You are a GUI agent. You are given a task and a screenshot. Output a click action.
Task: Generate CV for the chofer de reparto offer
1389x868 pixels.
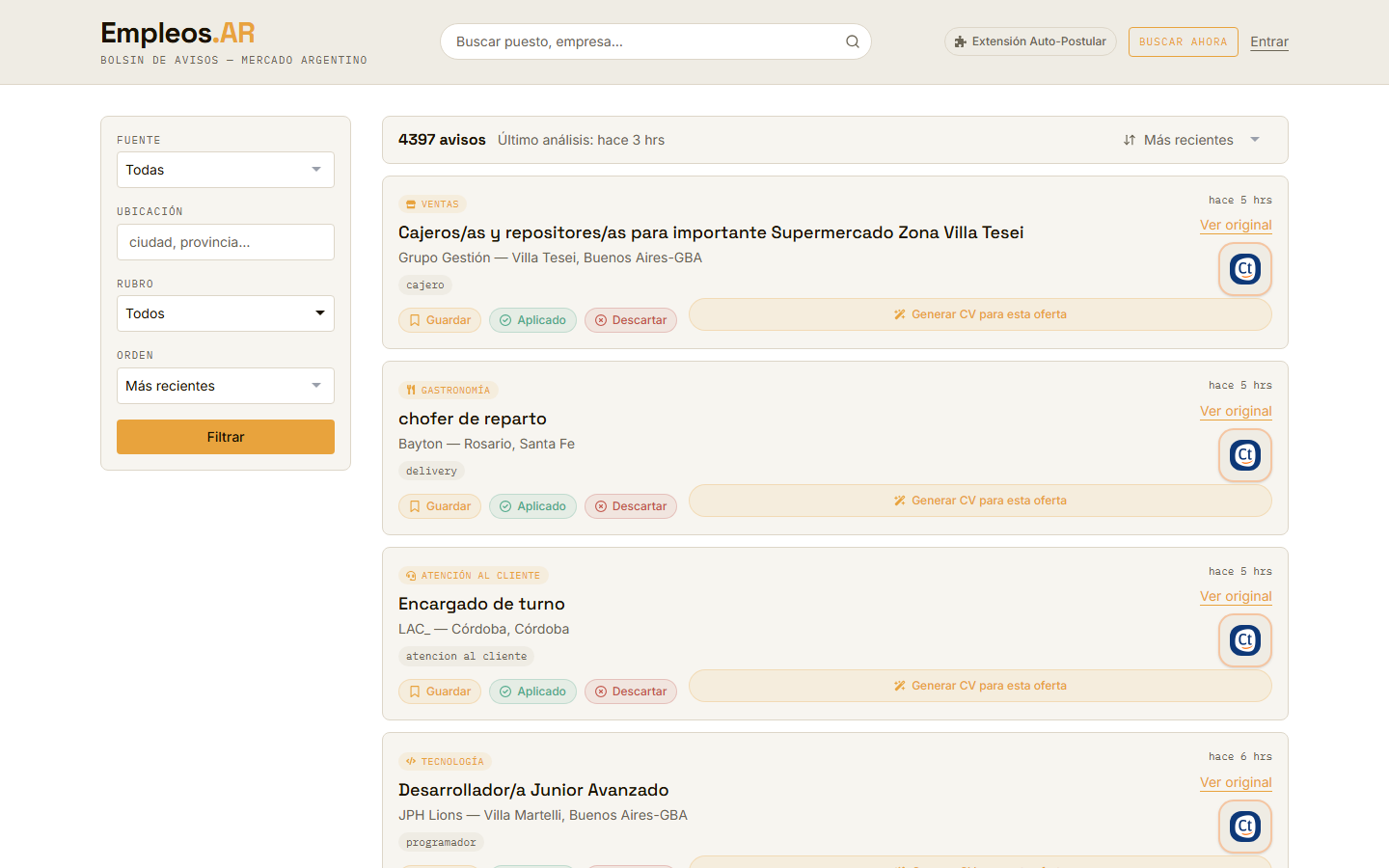coord(980,501)
